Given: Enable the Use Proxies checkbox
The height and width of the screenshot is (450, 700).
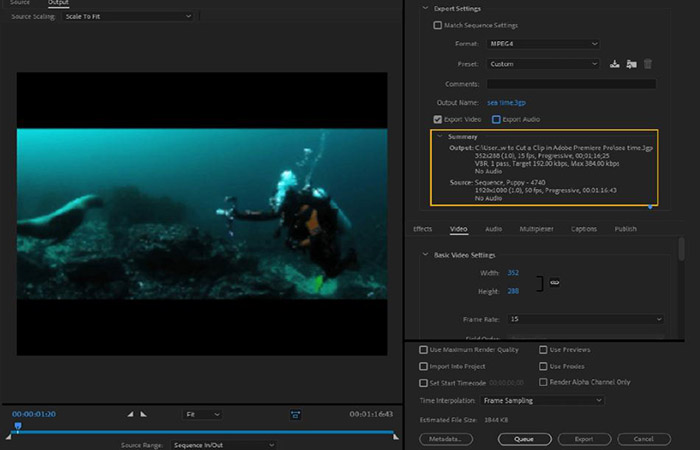Looking at the screenshot, I should pyautogui.click(x=543, y=366).
